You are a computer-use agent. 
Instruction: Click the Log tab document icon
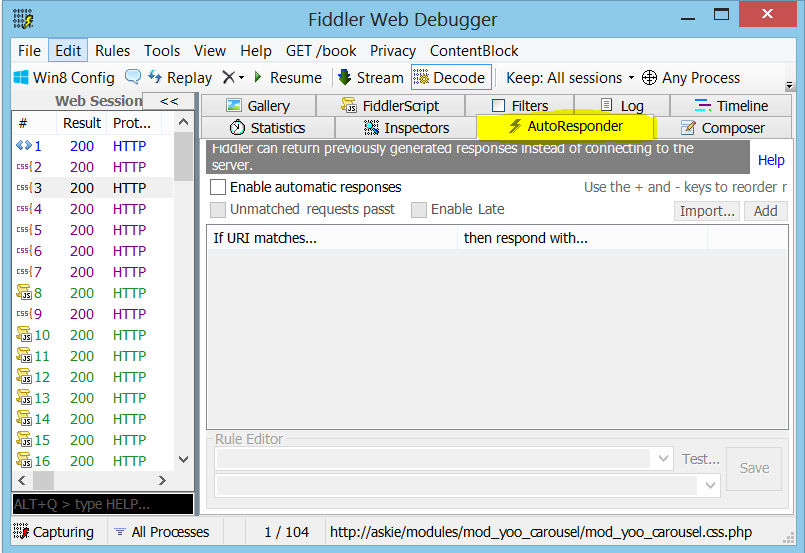point(606,105)
